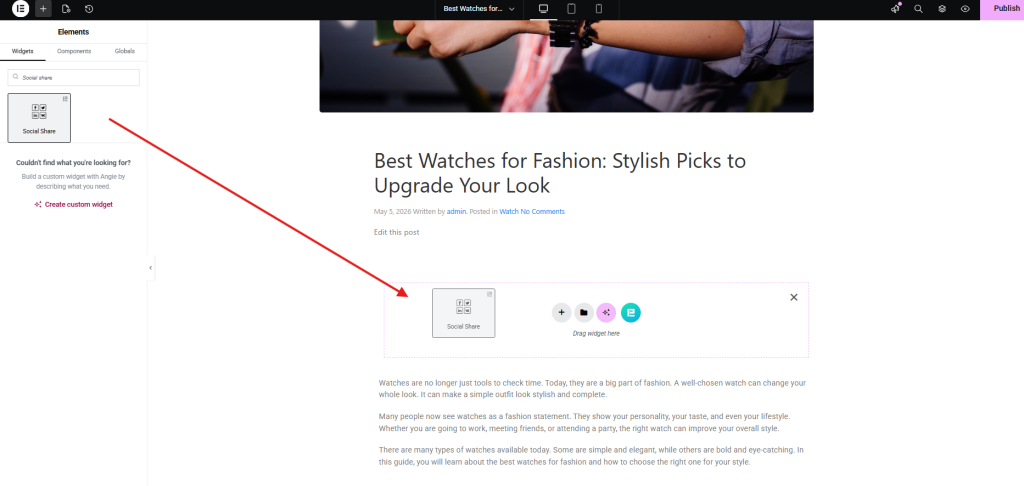This screenshot has width=1024, height=486.
Task: Open the Finder search icon in top bar
Action: [x=918, y=9]
